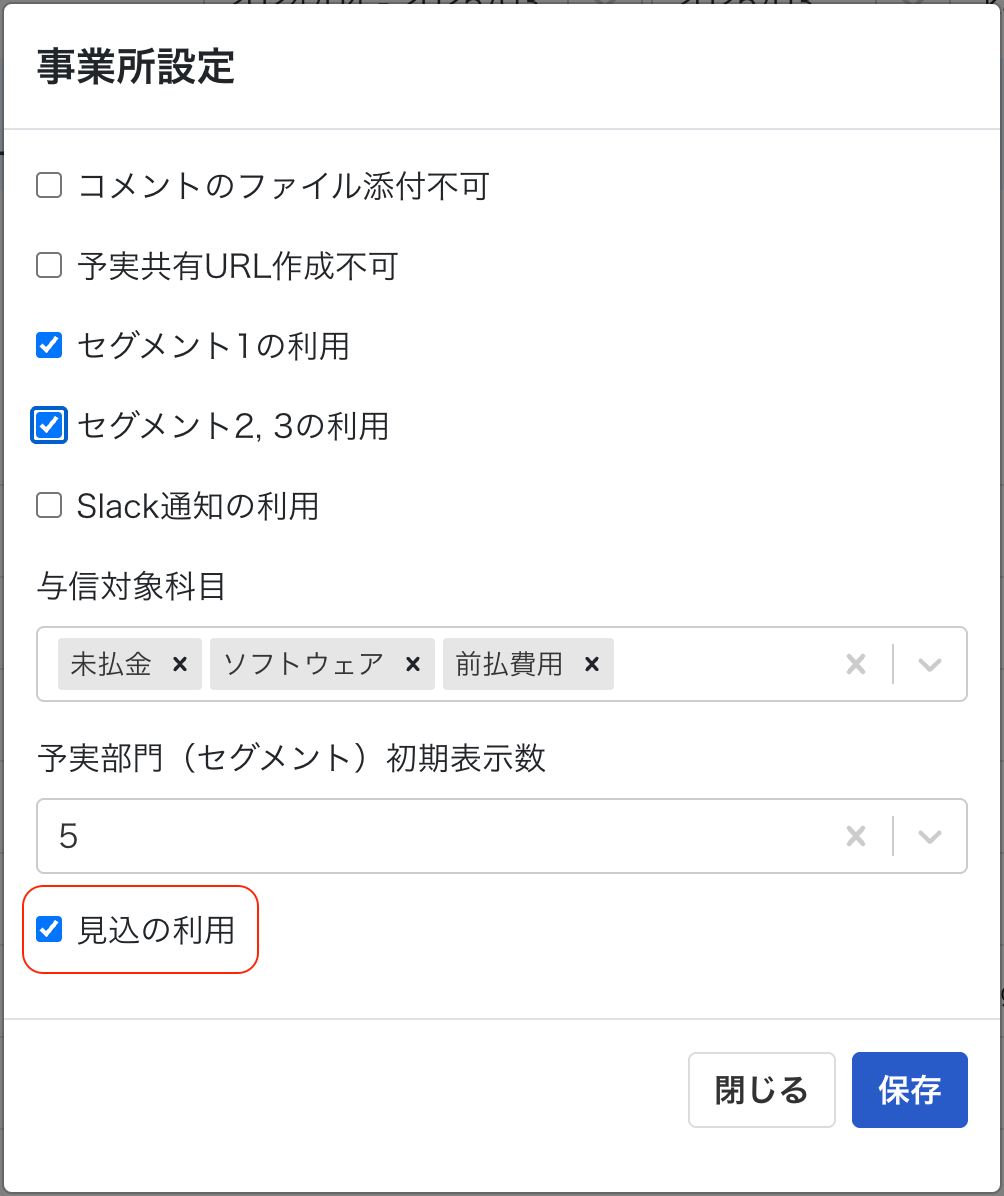Select the 未払金 tag label
Image resolution: width=1004 pixels, height=1196 pixels.
tap(111, 664)
